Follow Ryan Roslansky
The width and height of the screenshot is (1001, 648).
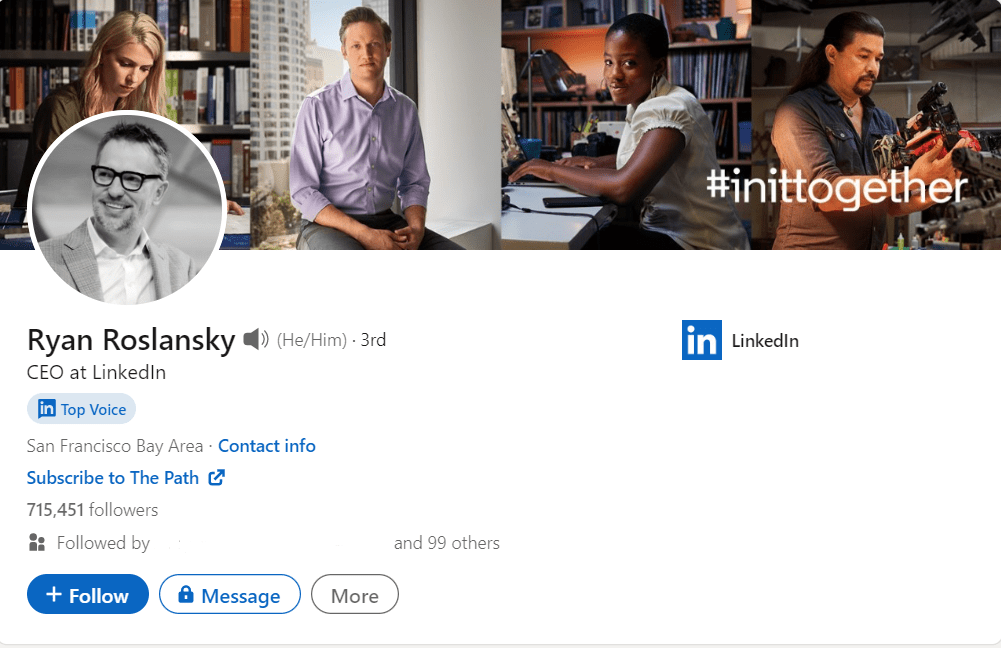coord(88,595)
